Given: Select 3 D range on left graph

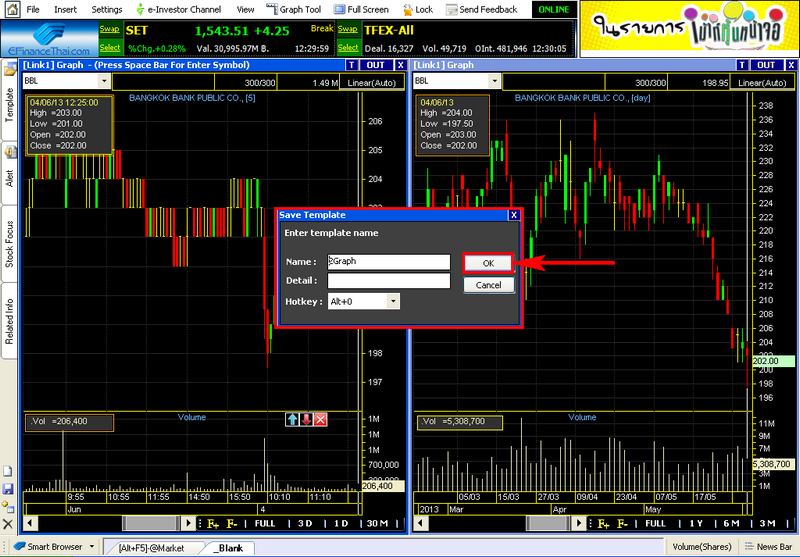Looking at the screenshot, I should [305, 523].
